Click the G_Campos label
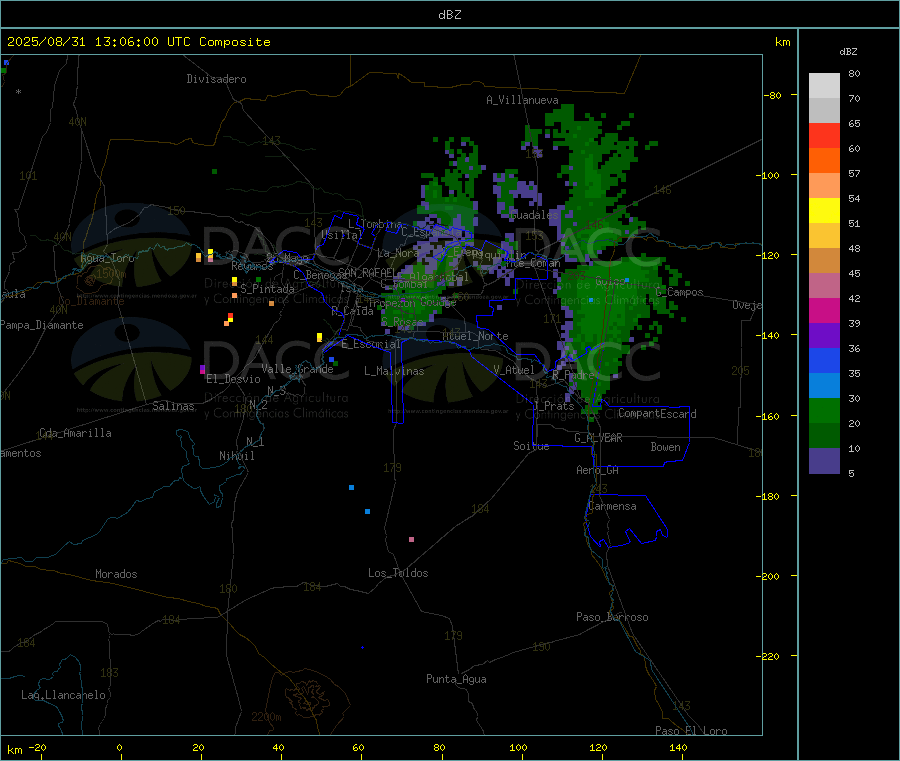Screen dimensions: 900x761 680,292
